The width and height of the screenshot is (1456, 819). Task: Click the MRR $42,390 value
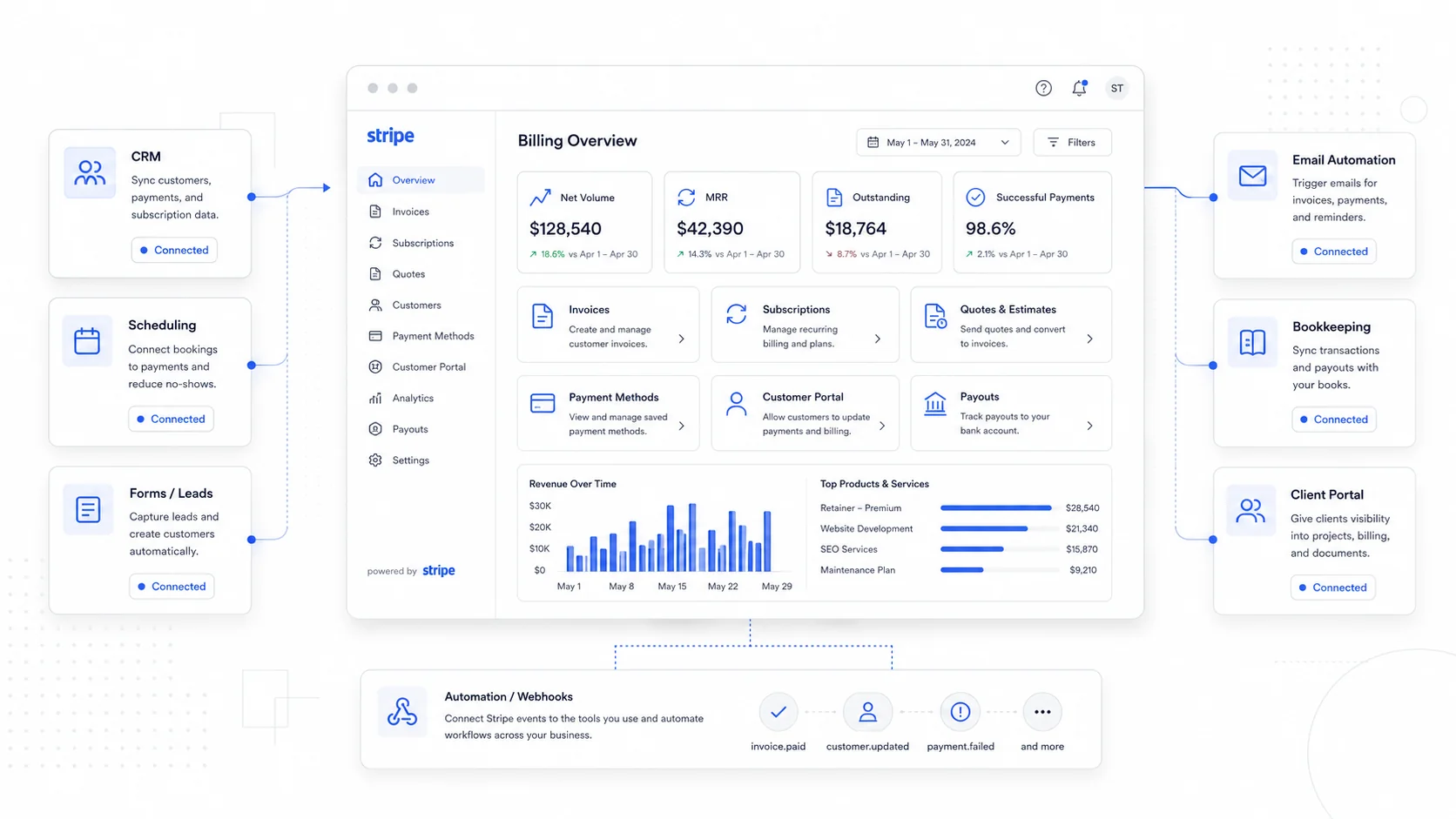pyautogui.click(x=710, y=229)
